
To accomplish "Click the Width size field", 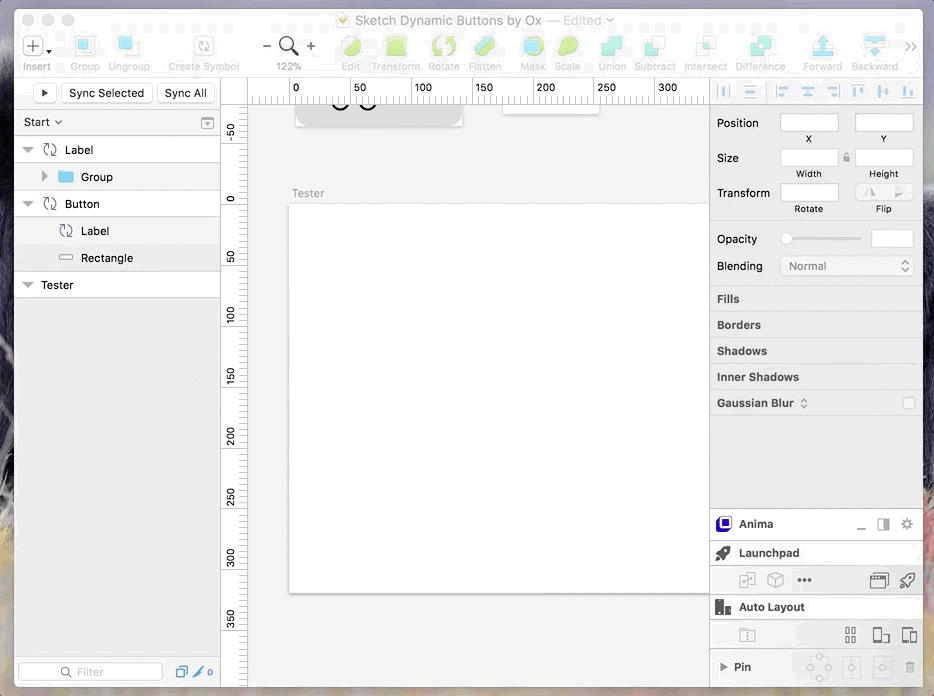I will [x=809, y=158].
